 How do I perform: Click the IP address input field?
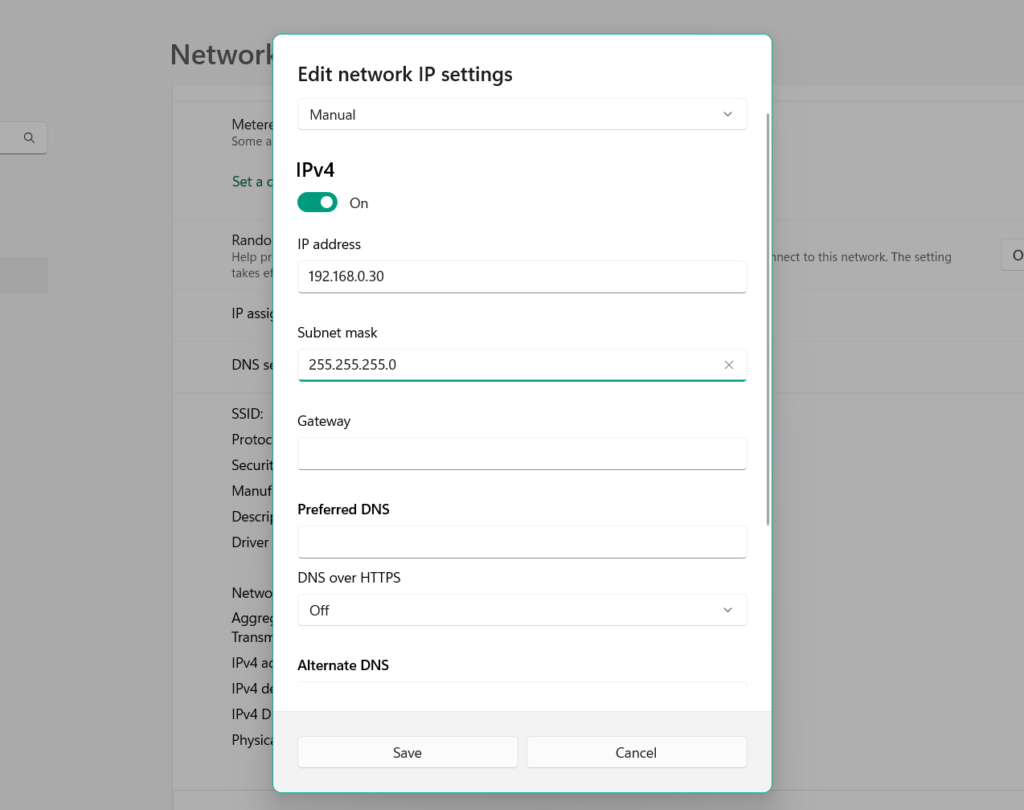point(522,277)
